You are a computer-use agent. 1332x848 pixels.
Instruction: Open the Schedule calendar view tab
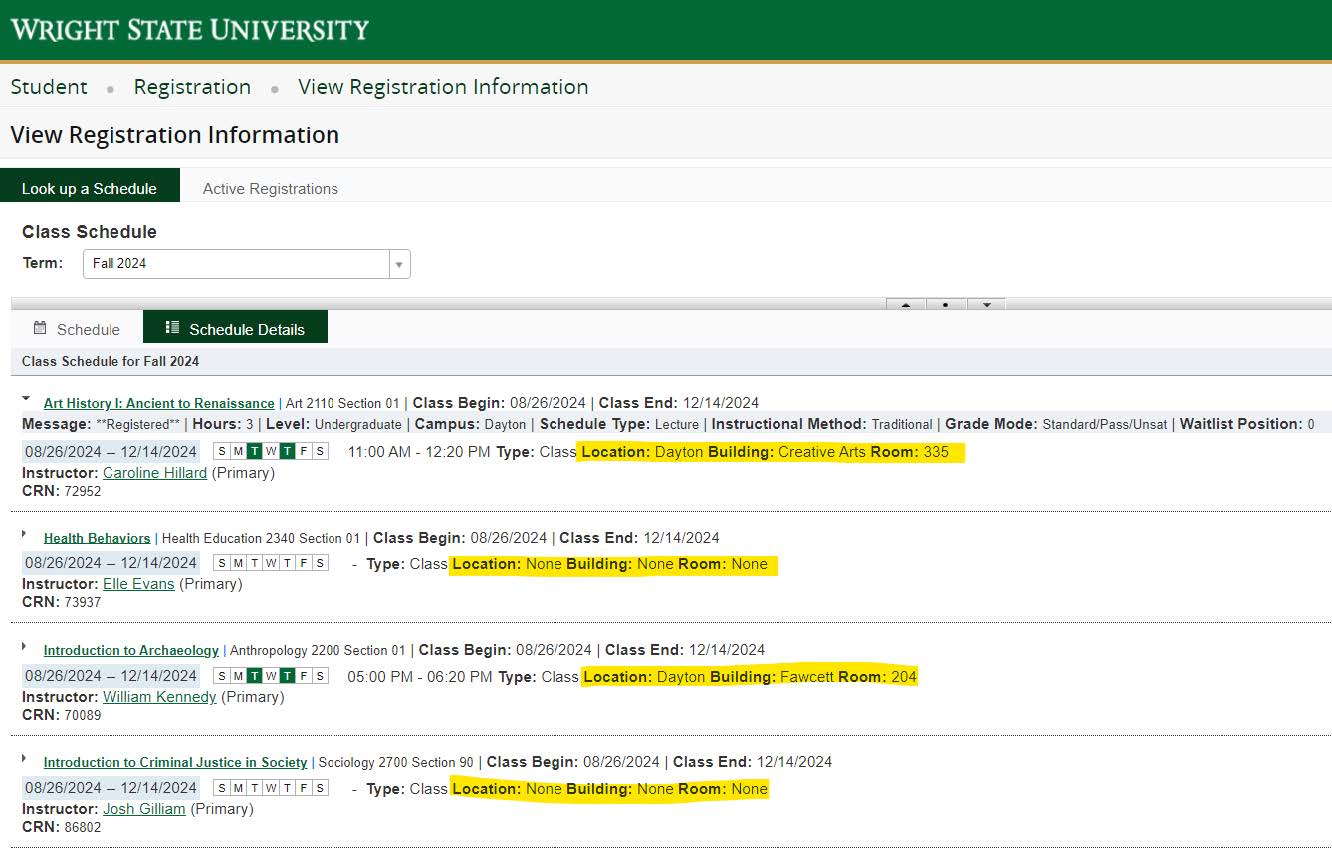(x=76, y=329)
